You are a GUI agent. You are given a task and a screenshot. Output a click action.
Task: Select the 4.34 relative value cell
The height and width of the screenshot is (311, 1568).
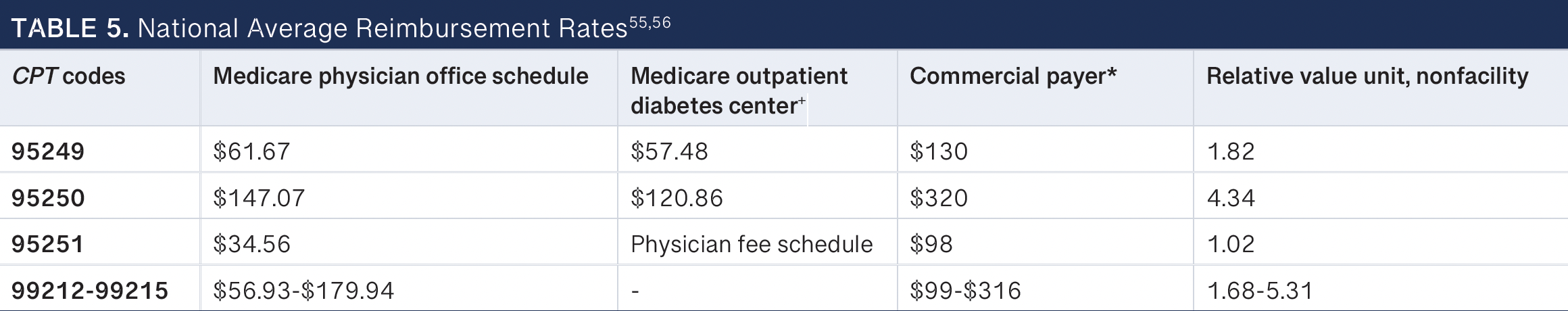[1231, 197]
